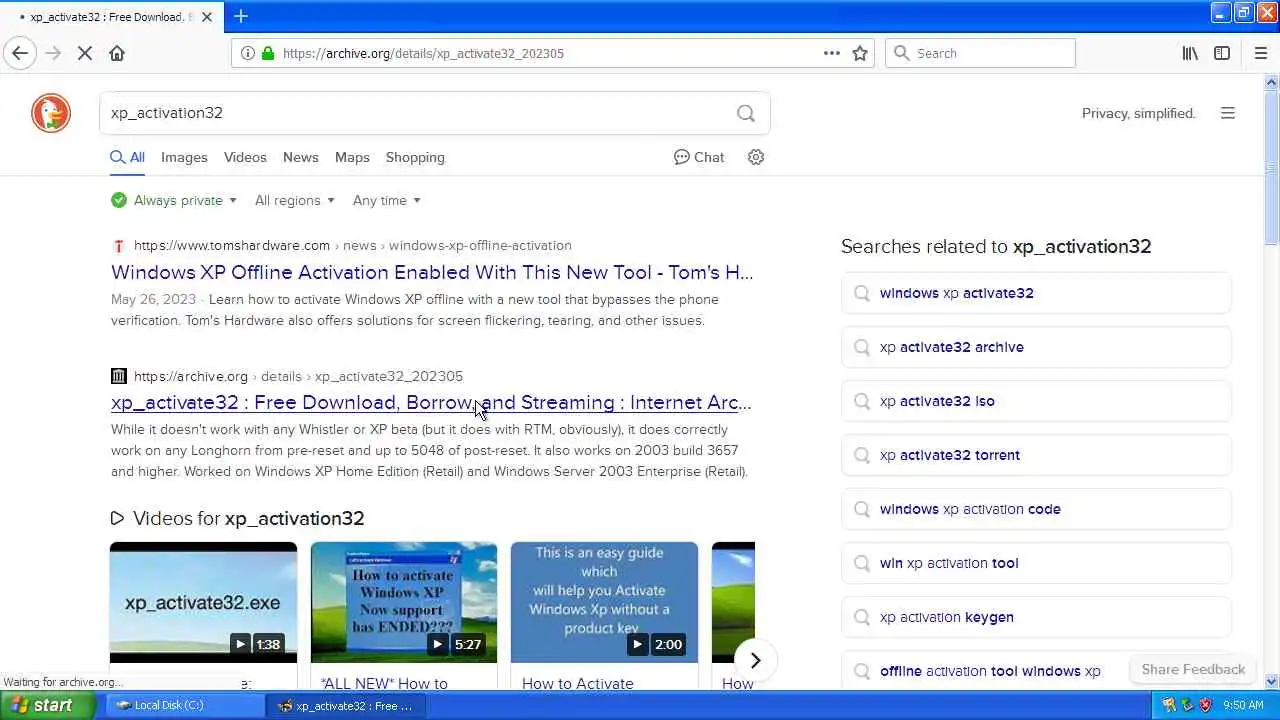Search related: win xp activation tool

point(1036,563)
